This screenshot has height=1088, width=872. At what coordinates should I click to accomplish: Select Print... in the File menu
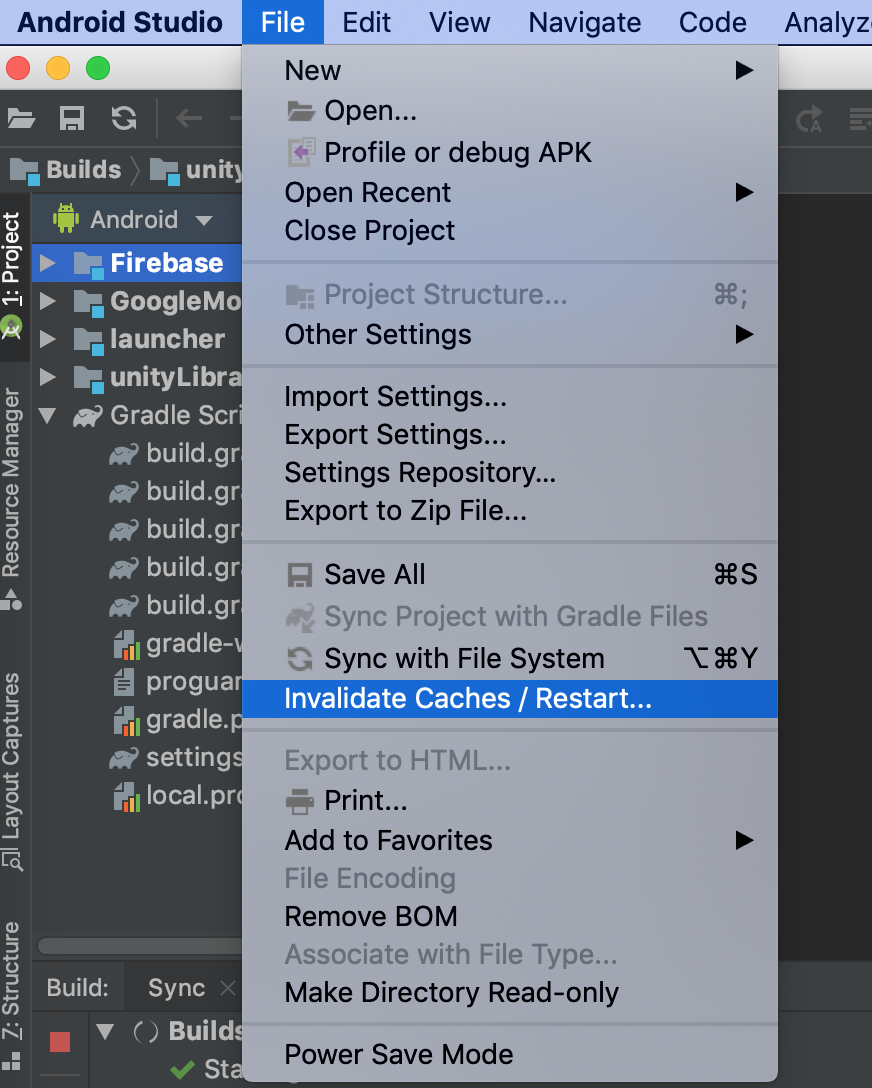(365, 801)
